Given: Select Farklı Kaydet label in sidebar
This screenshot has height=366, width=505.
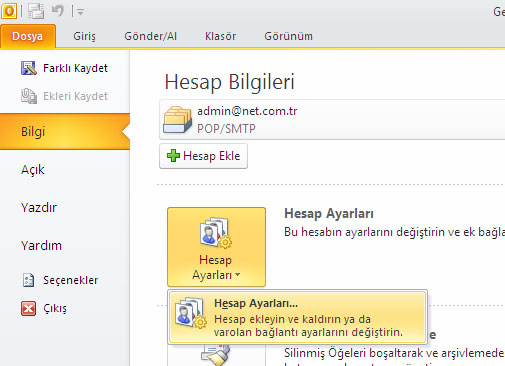Looking at the screenshot, I should click(x=75, y=68).
